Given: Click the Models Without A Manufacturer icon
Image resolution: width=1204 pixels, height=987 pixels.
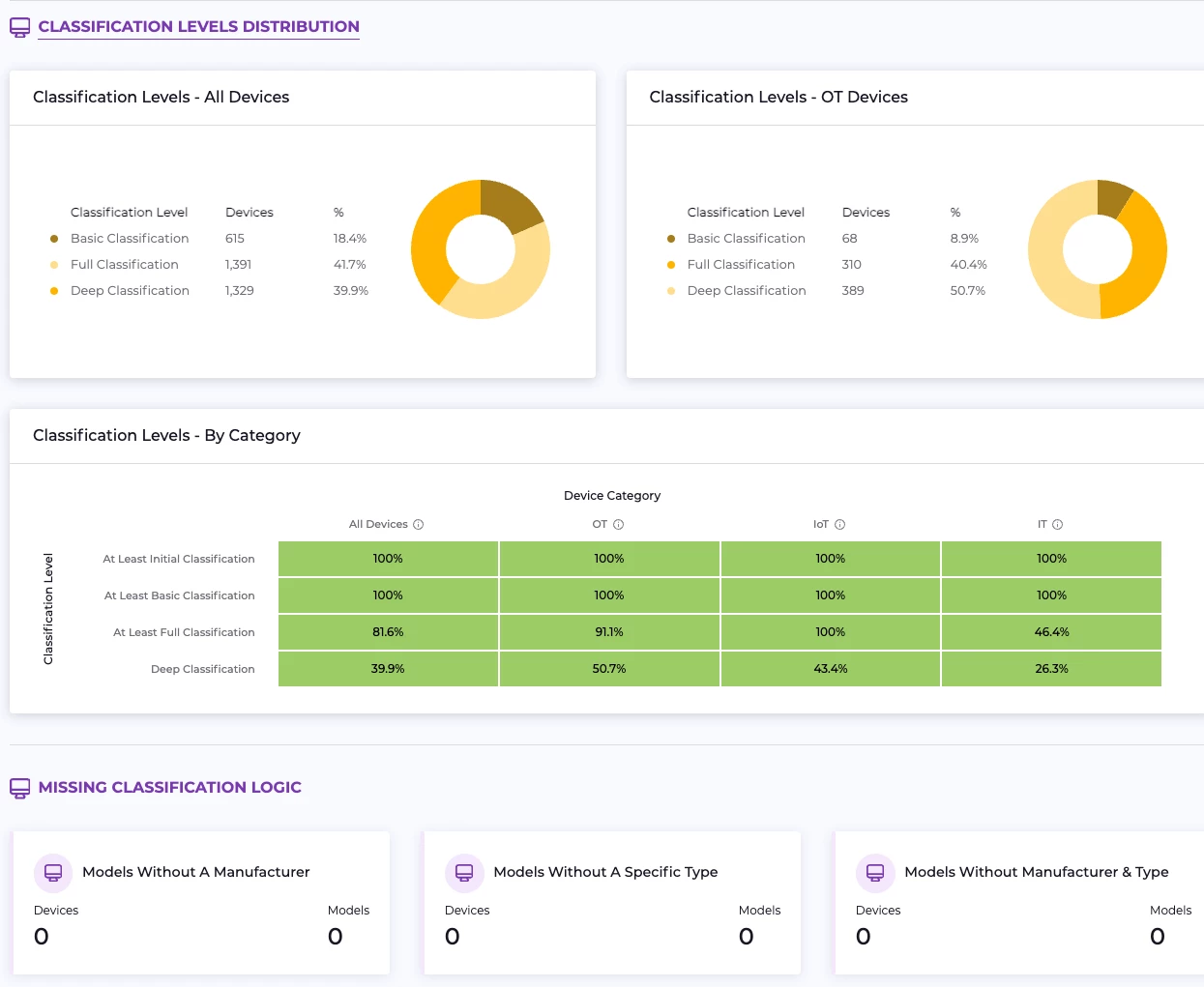Looking at the screenshot, I should pos(53,873).
